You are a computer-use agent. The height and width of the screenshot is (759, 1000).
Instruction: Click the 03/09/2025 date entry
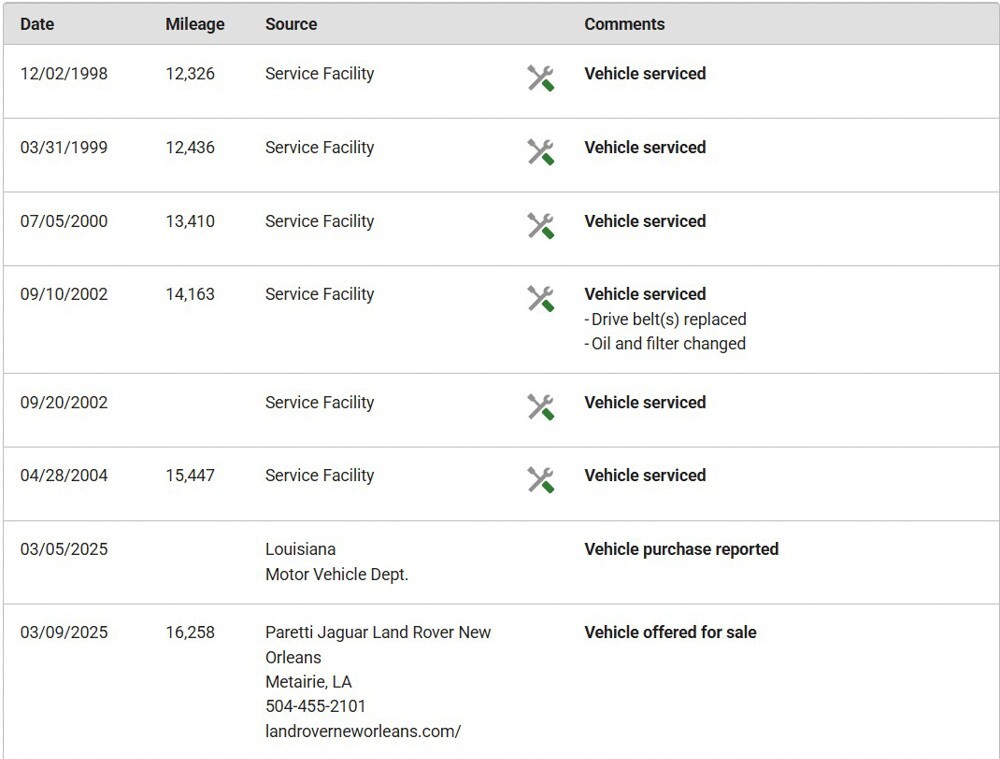[x=64, y=632]
